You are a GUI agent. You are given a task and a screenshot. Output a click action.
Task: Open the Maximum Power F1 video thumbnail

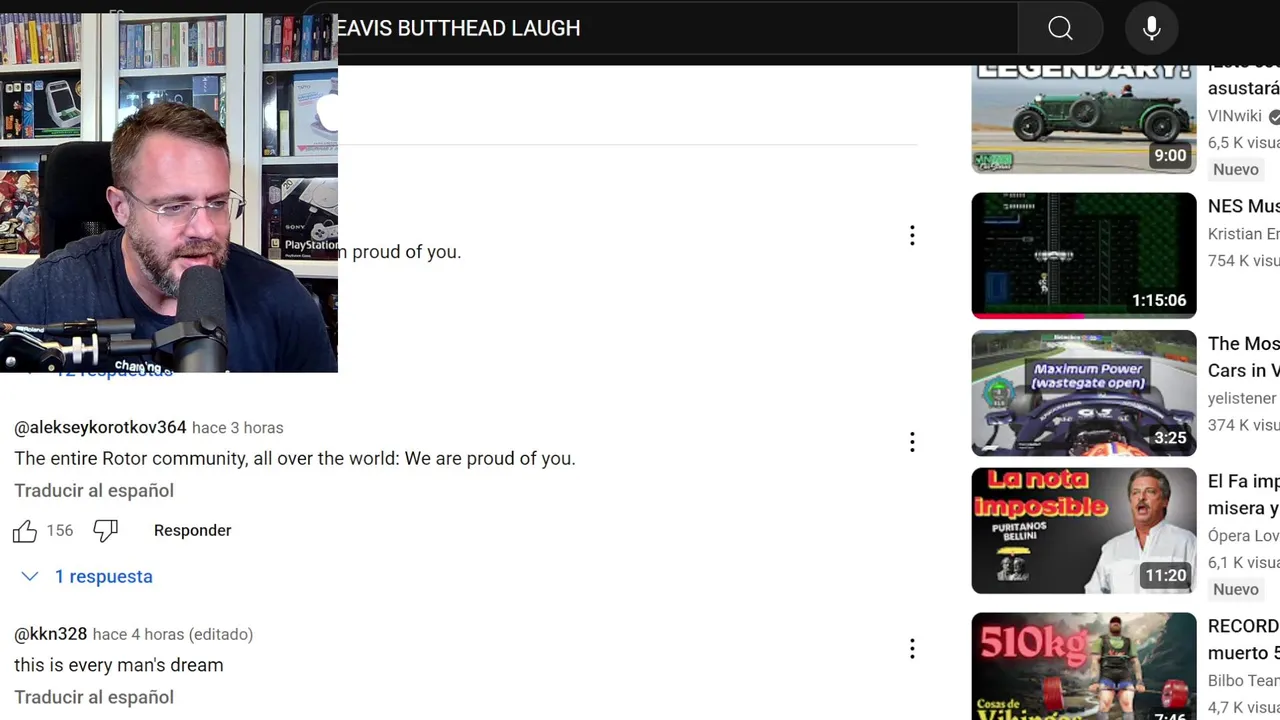(1084, 393)
